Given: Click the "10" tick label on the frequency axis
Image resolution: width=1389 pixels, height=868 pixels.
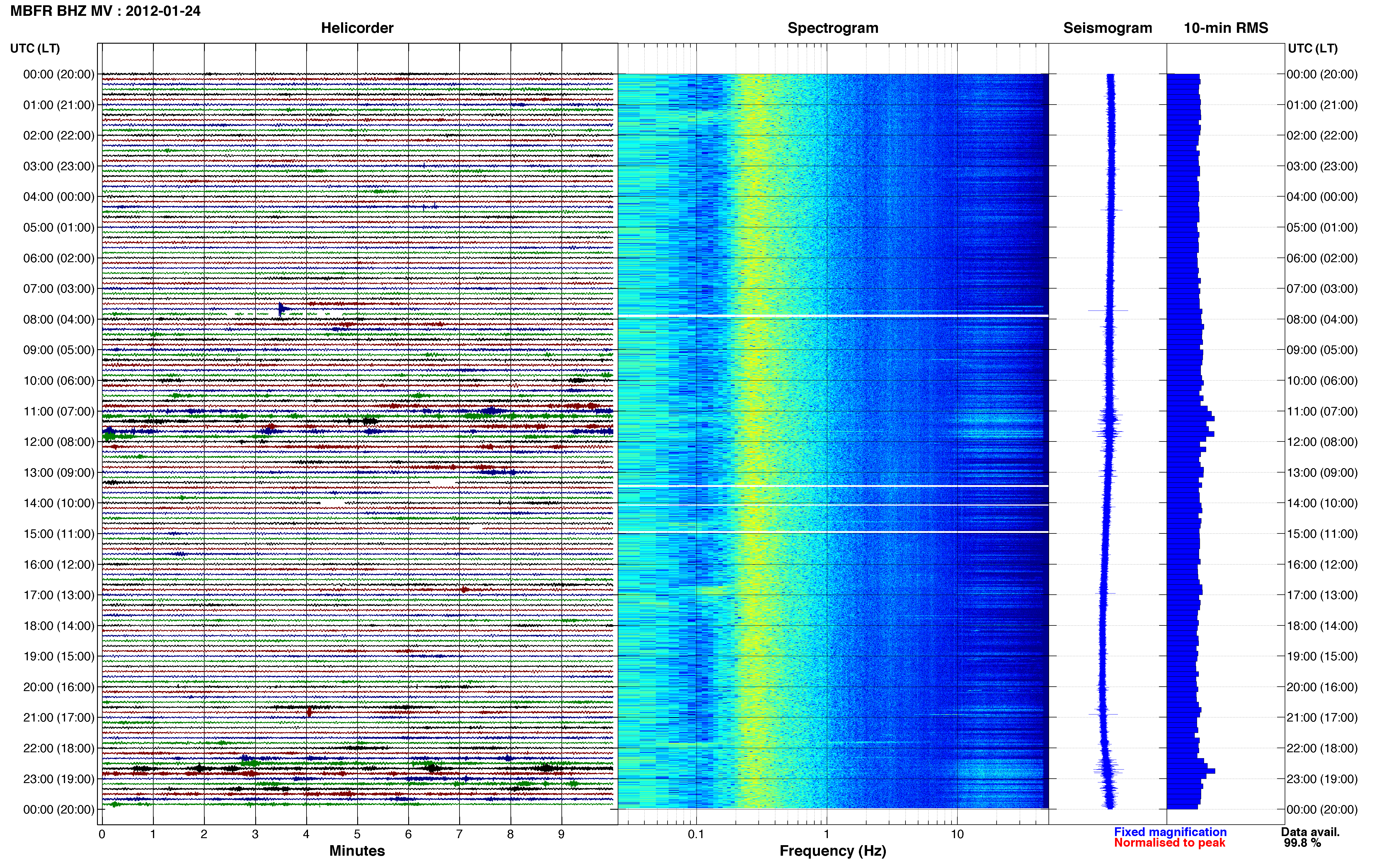Looking at the screenshot, I should click(957, 834).
